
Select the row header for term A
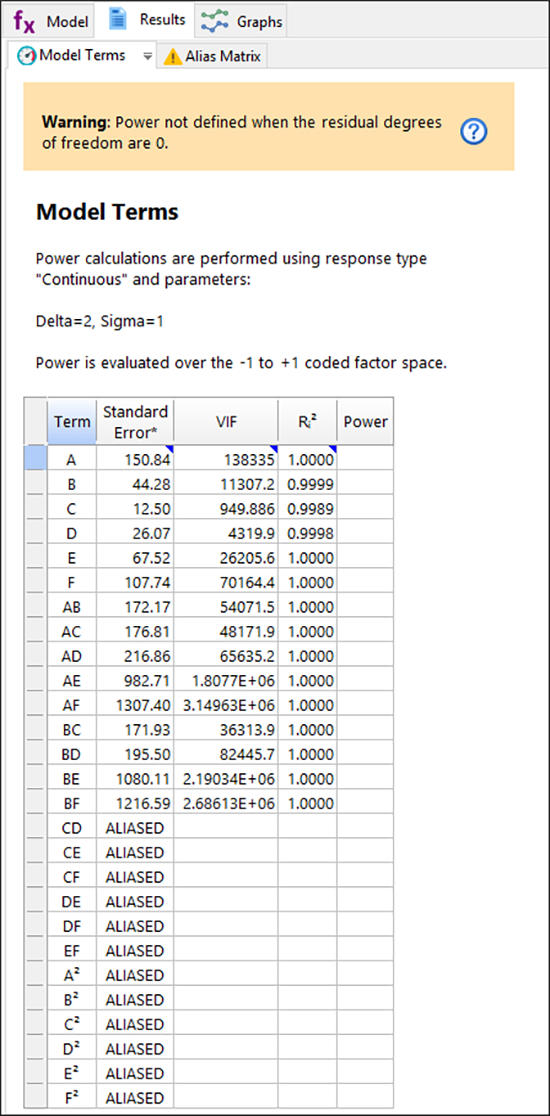point(36,459)
